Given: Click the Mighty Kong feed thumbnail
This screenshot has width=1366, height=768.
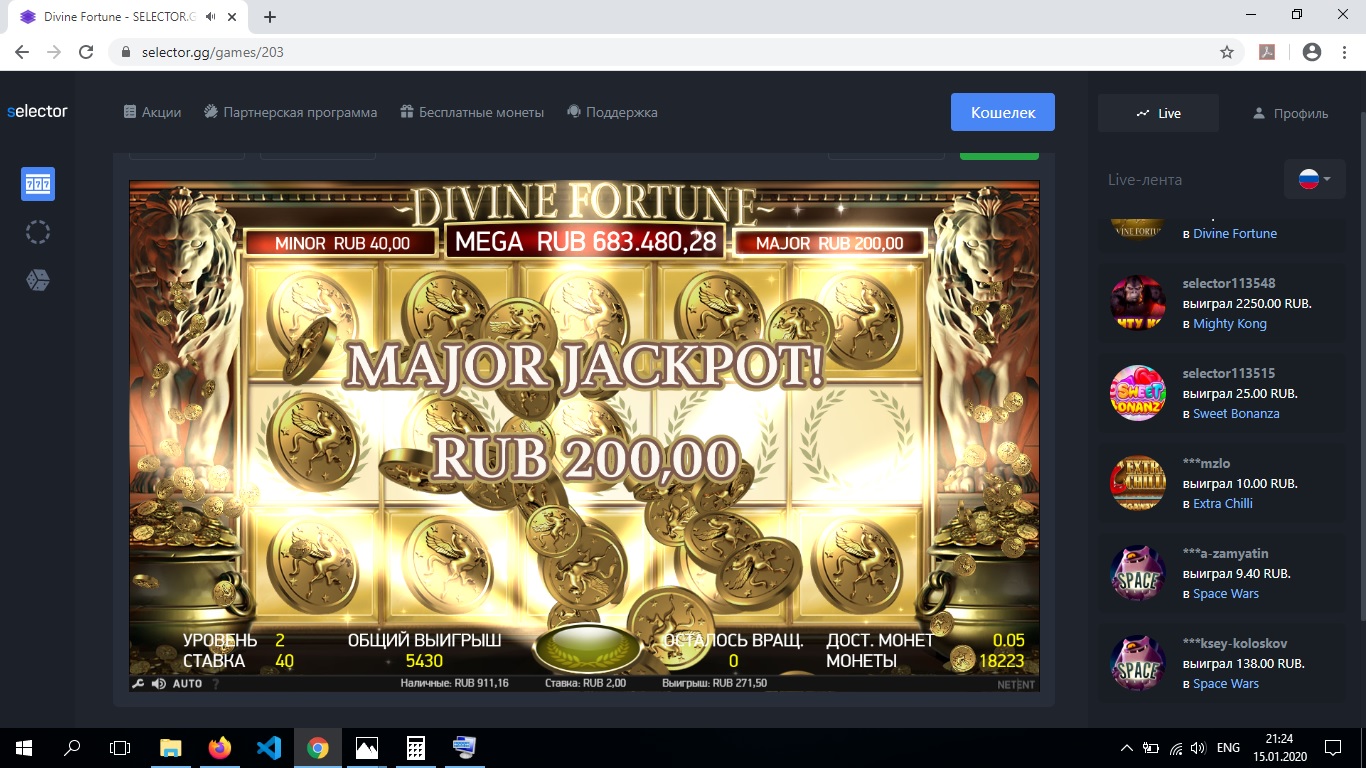Looking at the screenshot, I should 1138,303.
